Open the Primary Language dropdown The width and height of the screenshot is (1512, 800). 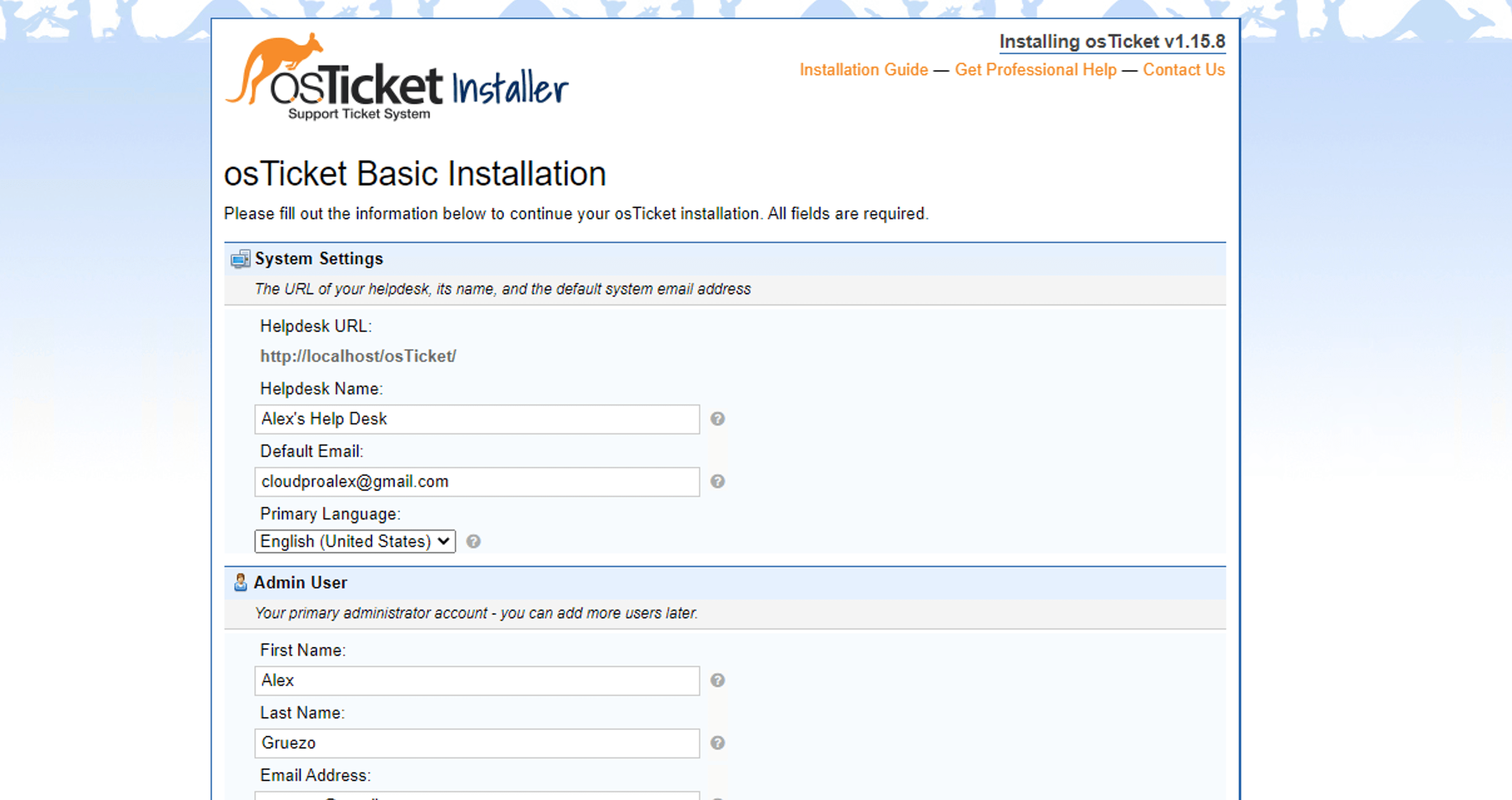coord(355,541)
